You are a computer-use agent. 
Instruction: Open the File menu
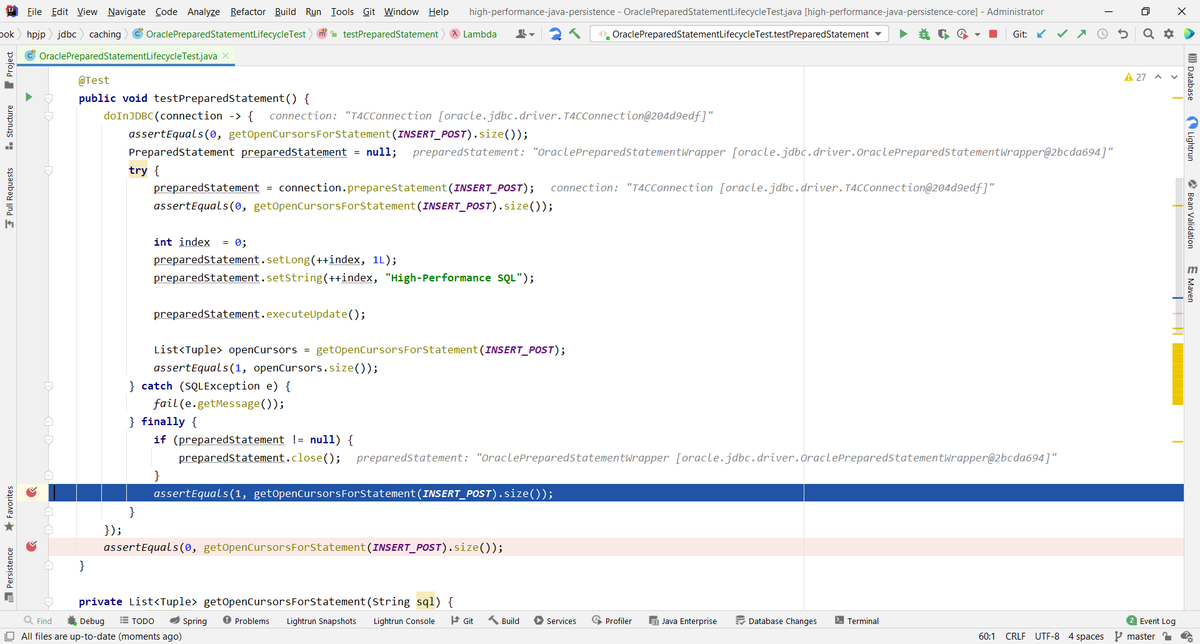pos(34,11)
